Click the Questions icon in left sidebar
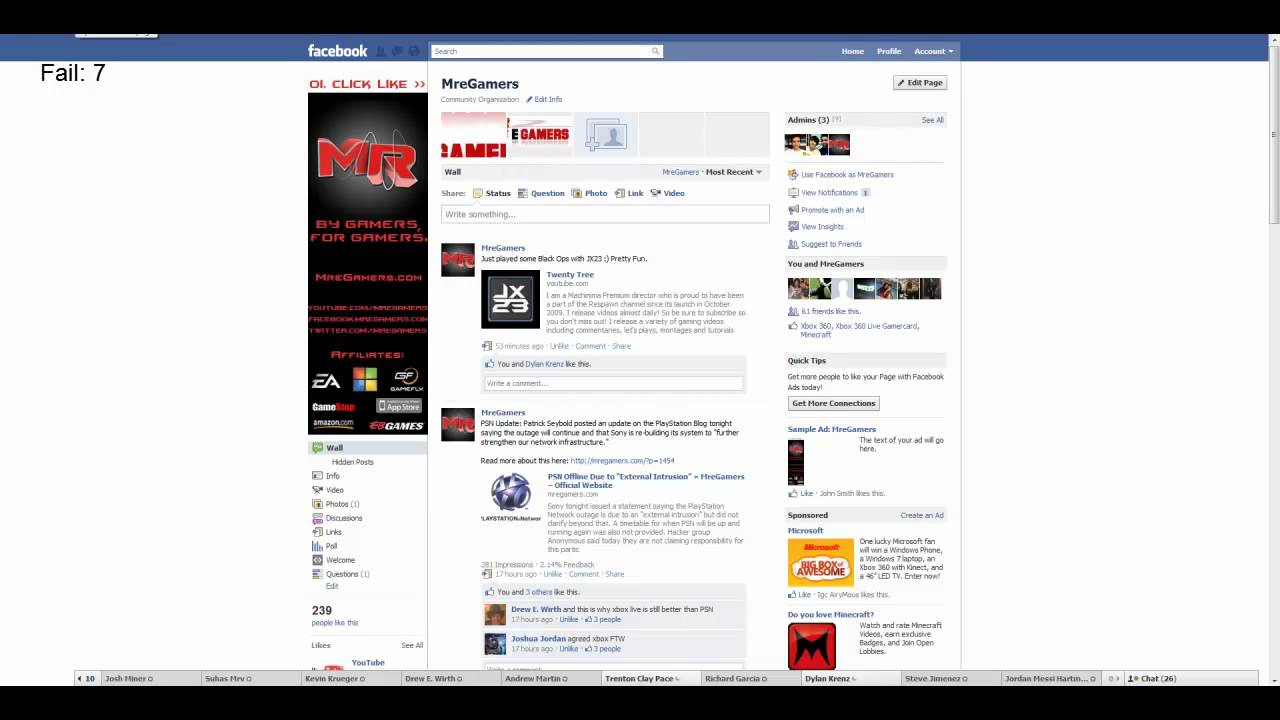This screenshot has width=1280, height=720. [x=317, y=574]
